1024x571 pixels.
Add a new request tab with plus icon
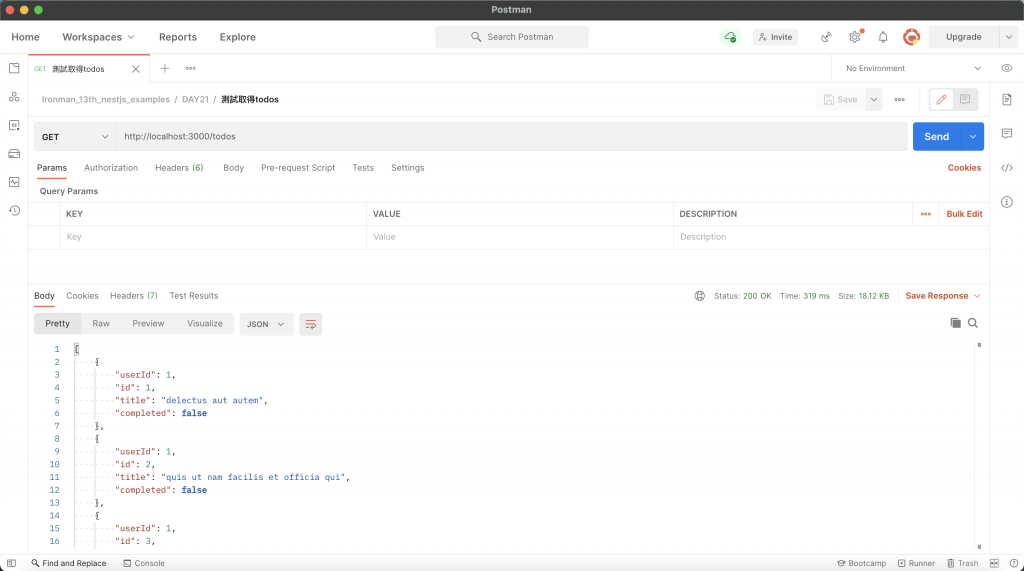[x=165, y=68]
